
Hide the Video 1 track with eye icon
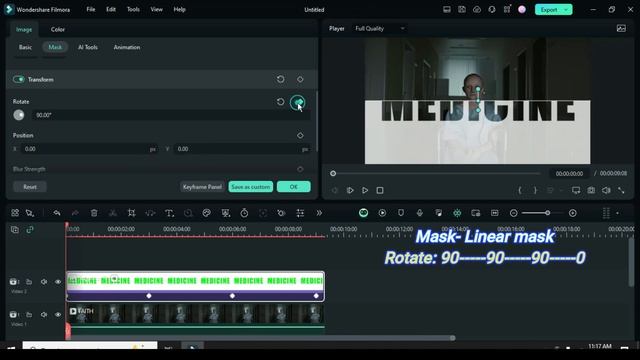(x=58, y=315)
